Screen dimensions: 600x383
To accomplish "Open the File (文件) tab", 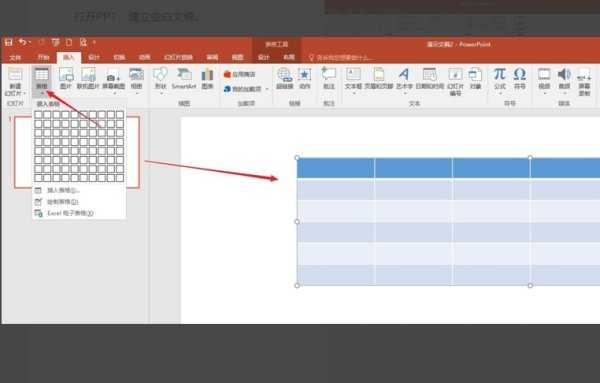I will coord(15,57).
